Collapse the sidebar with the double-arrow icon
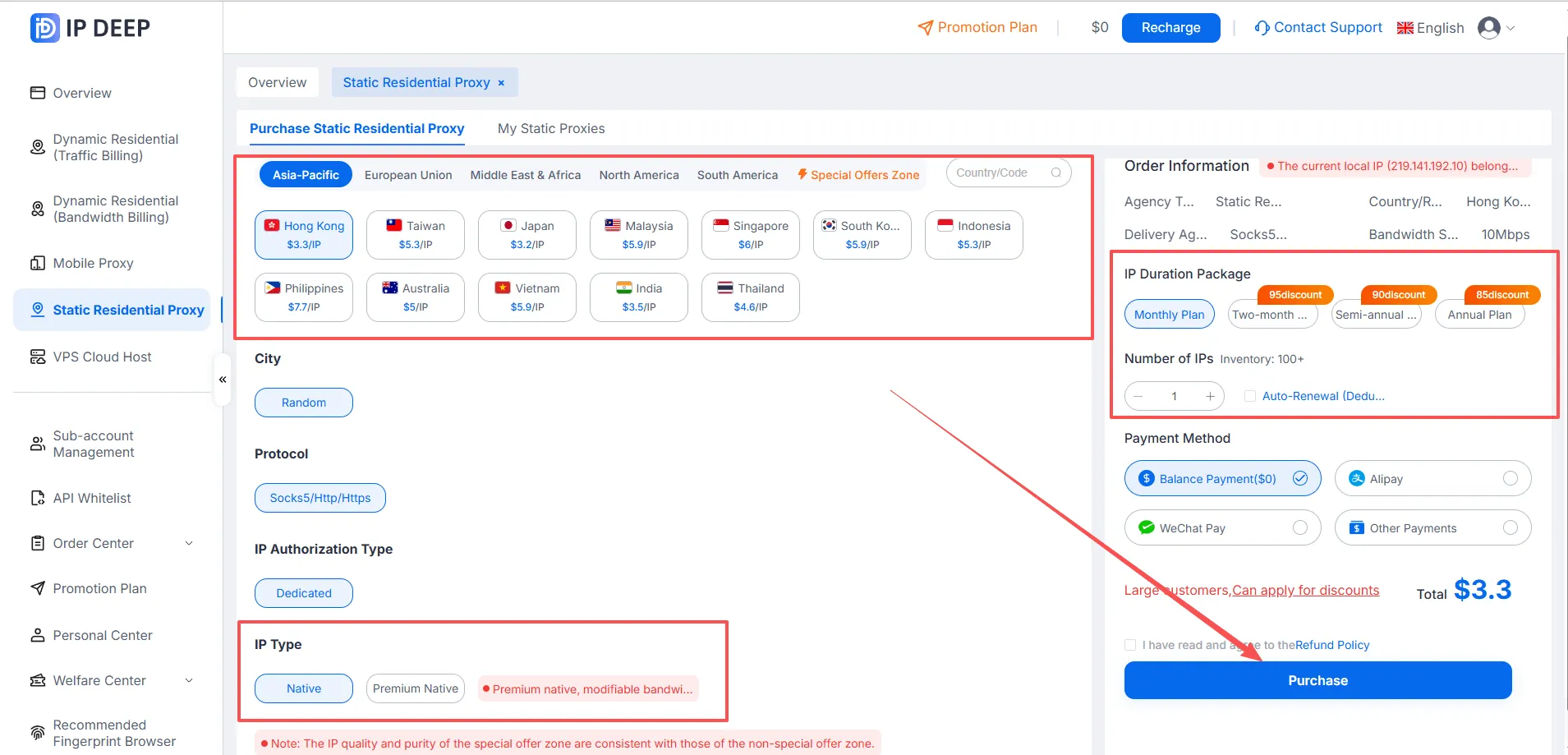This screenshot has height=755, width=1568. 223,380
